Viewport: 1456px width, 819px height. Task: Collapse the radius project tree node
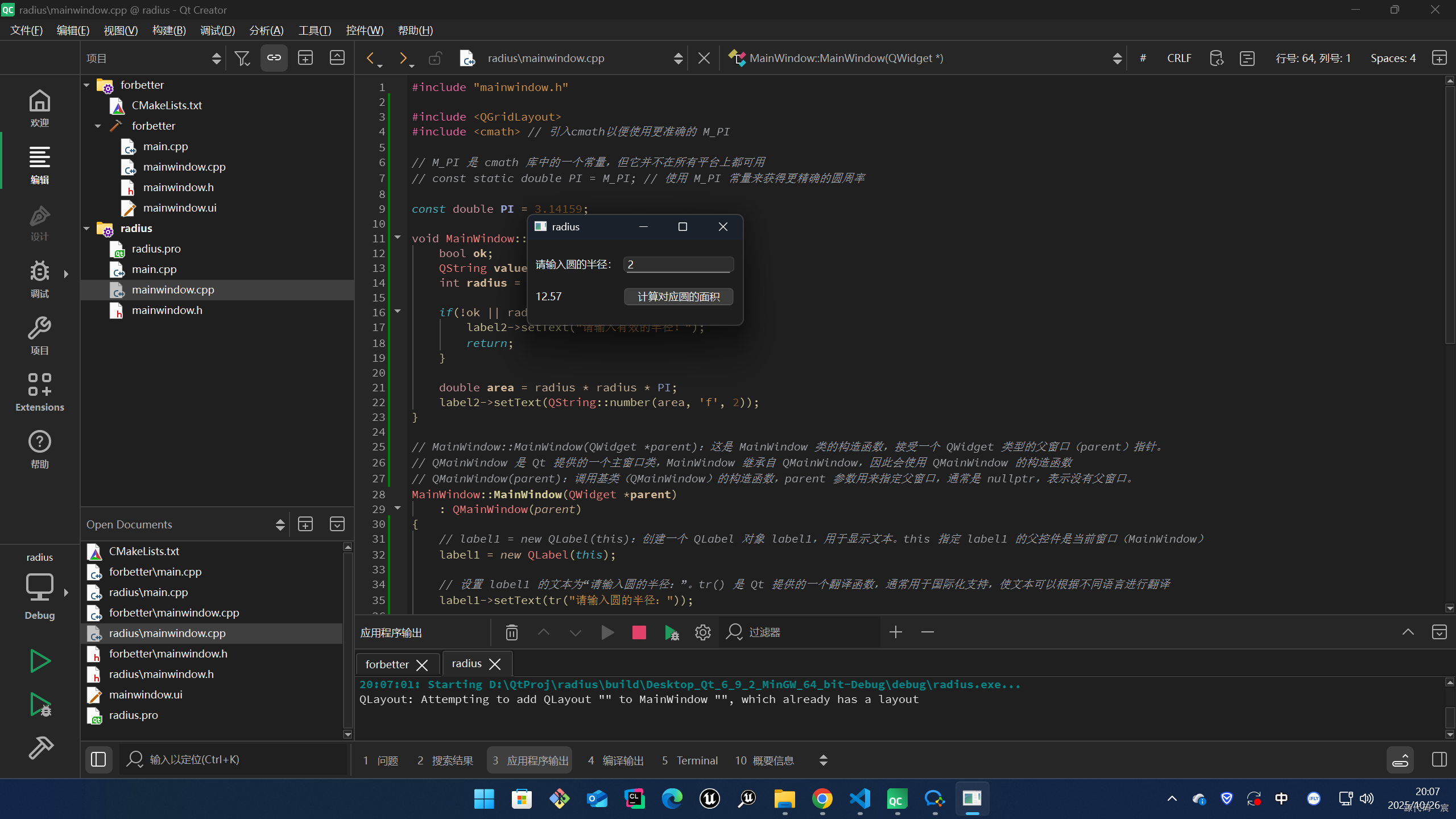coord(86,229)
